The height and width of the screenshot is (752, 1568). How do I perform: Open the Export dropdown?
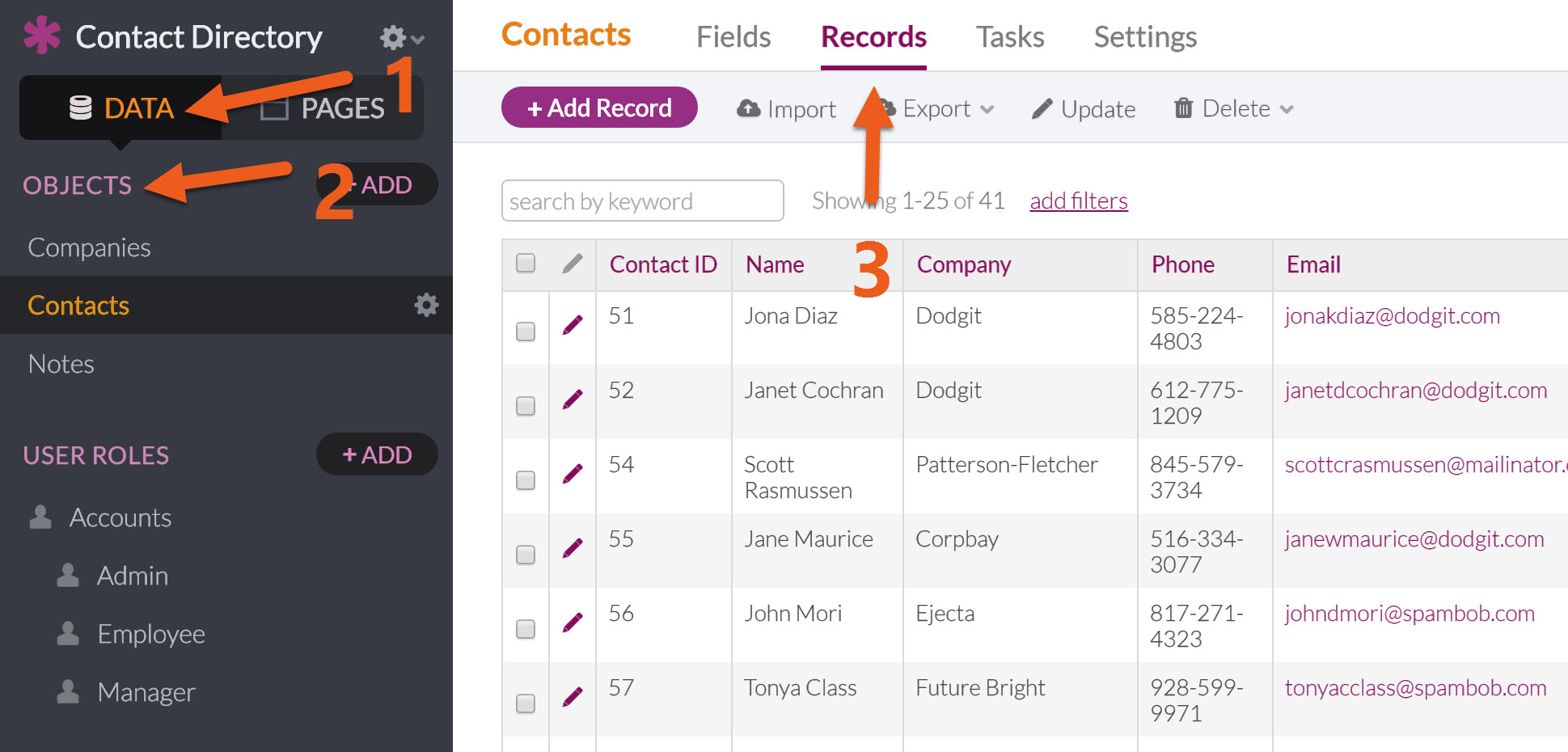pos(936,108)
